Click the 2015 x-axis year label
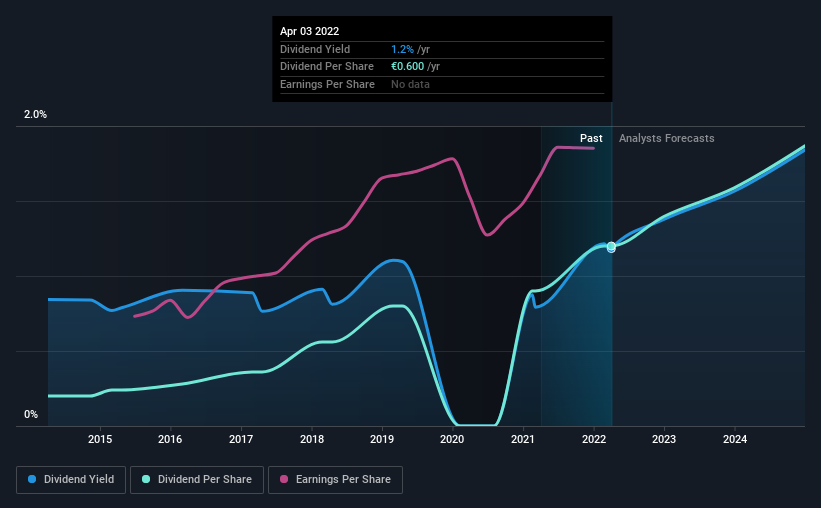 coord(100,439)
